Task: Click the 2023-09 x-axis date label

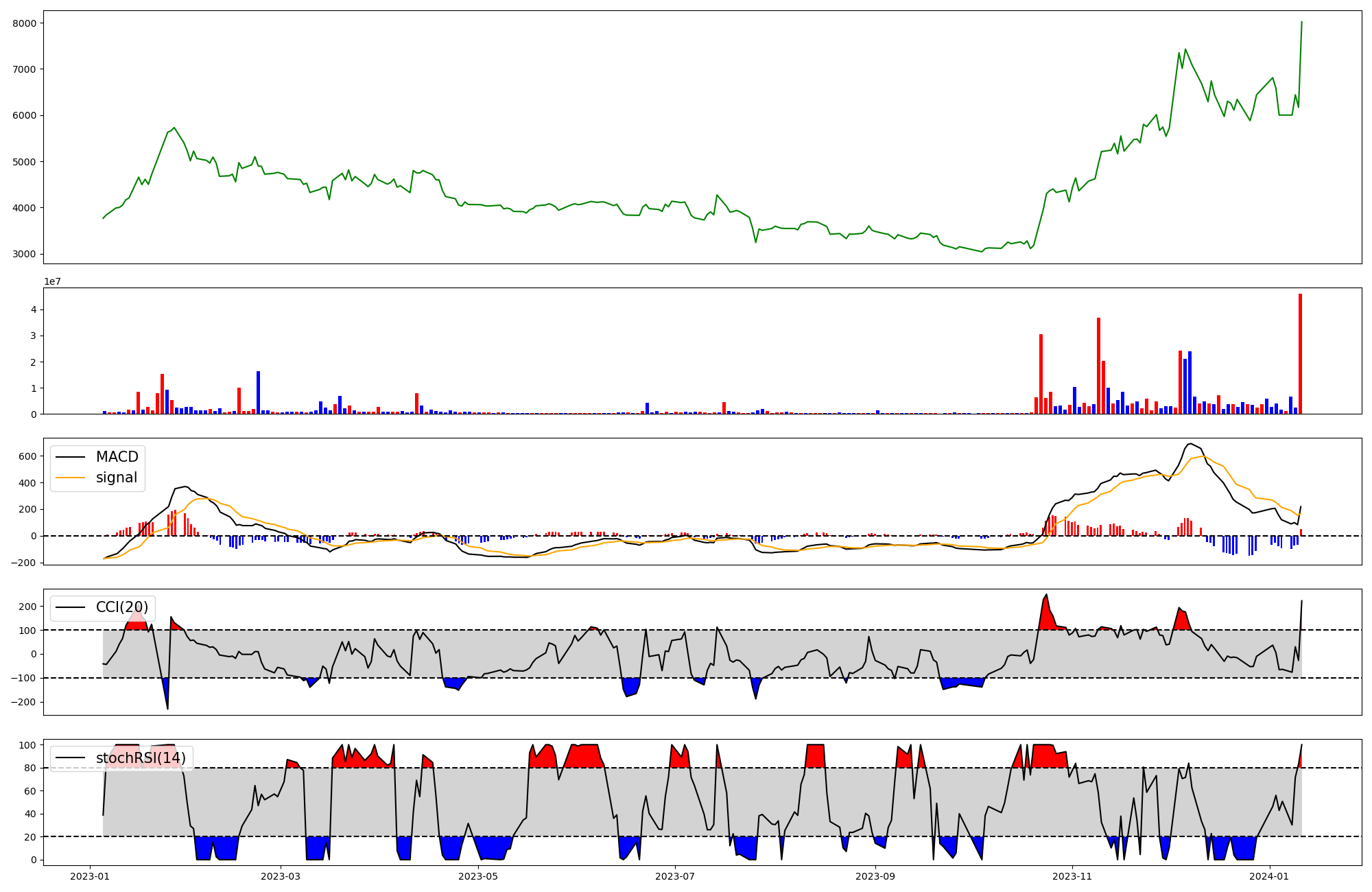Action: point(875,876)
